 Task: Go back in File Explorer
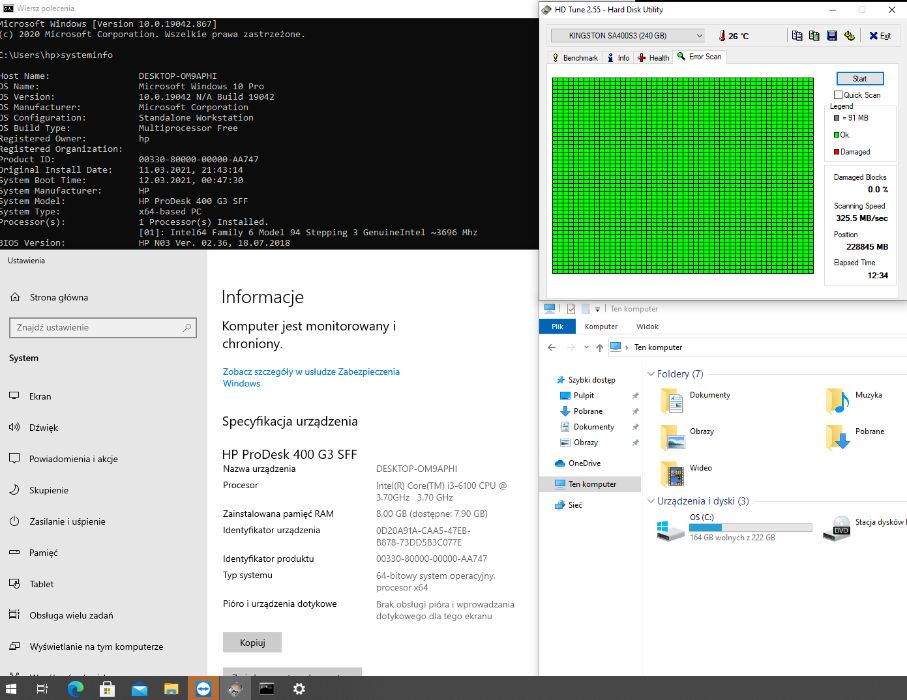[x=552, y=347]
